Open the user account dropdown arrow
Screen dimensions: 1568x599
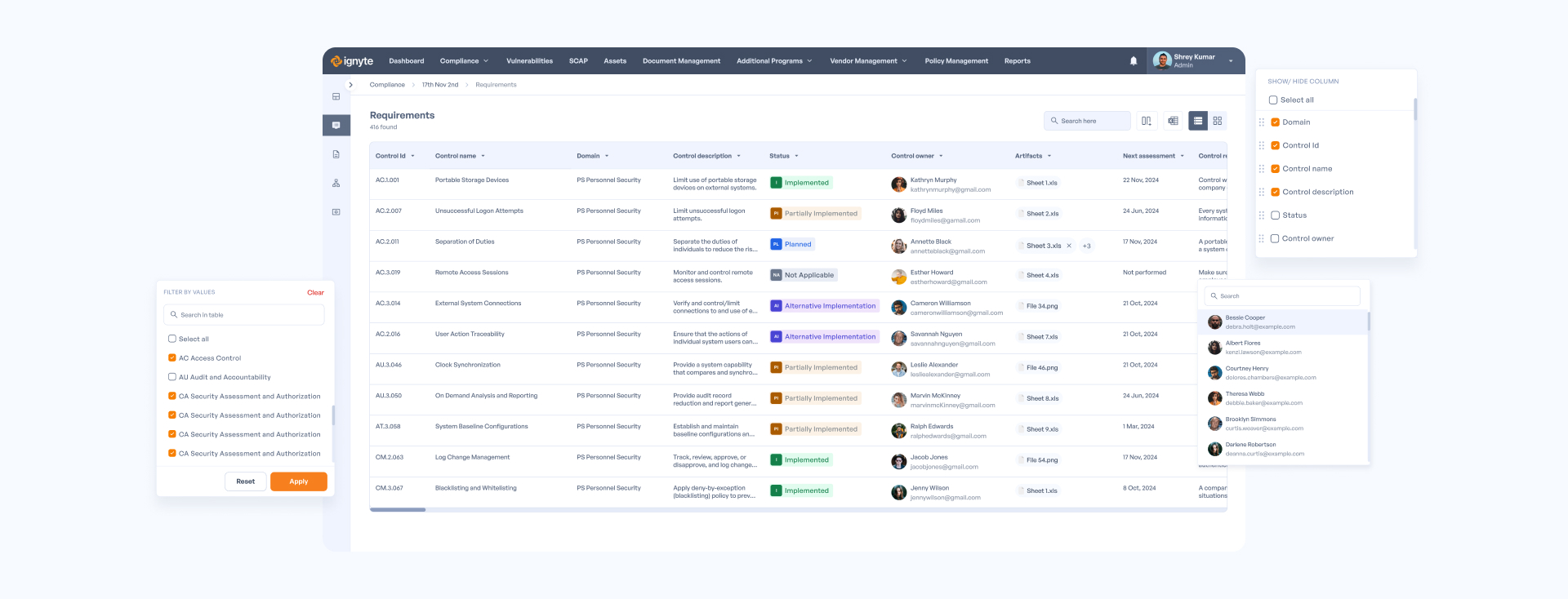click(1231, 61)
